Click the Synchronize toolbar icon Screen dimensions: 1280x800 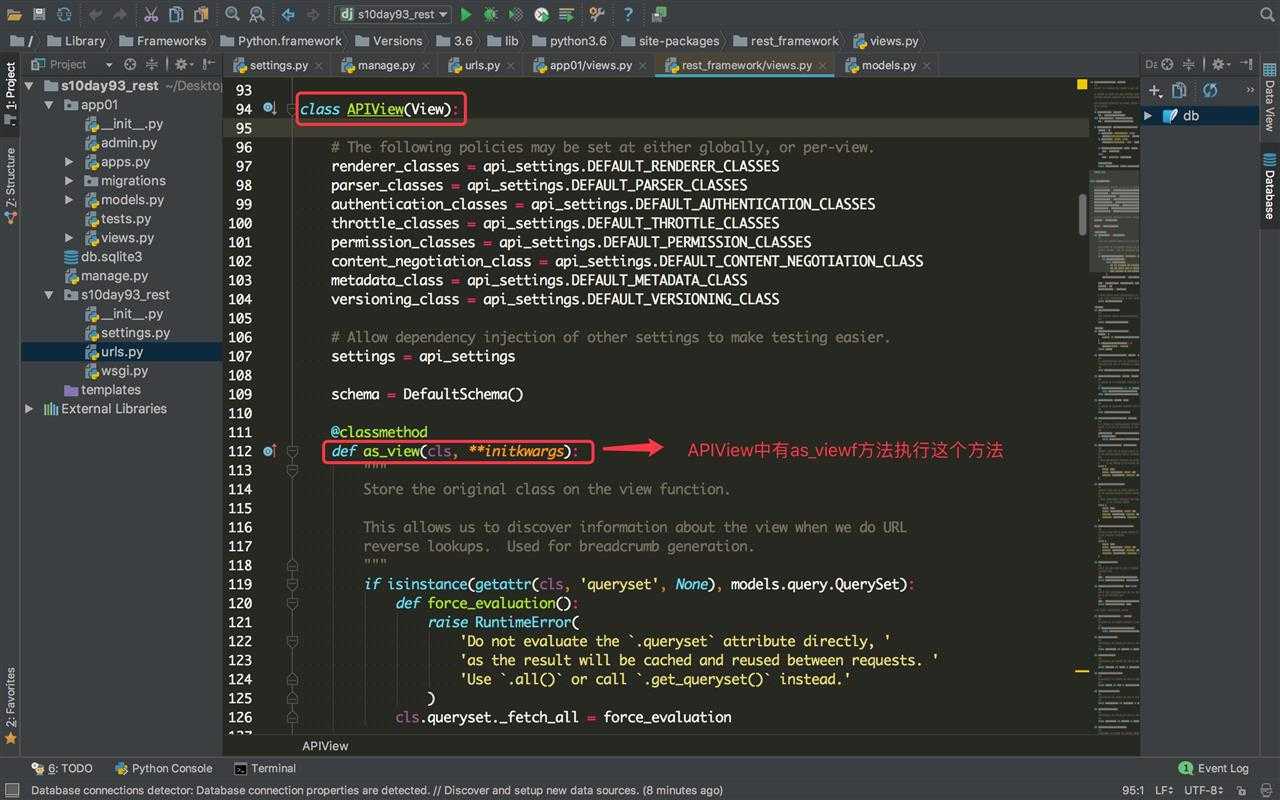(64, 14)
